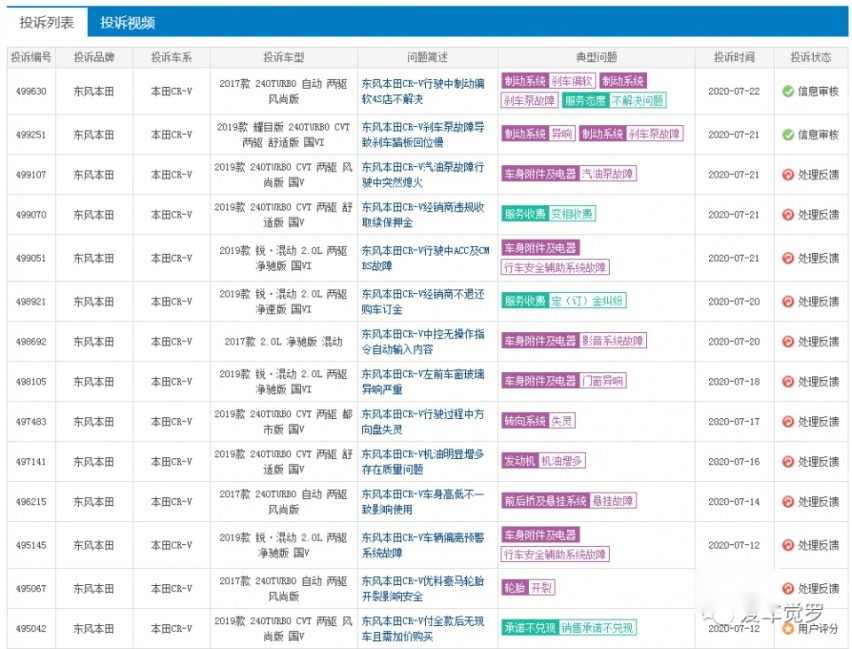The image size is (852, 649).
Task: Click the 汽油泵故障 issue tag
Action: click(607, 174)
